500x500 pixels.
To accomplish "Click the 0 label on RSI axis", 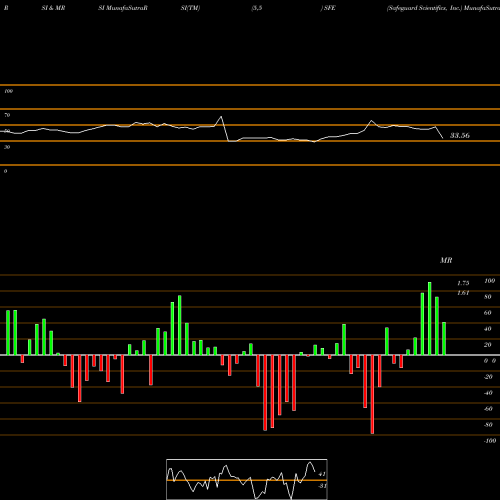I will tap(5, 171).
